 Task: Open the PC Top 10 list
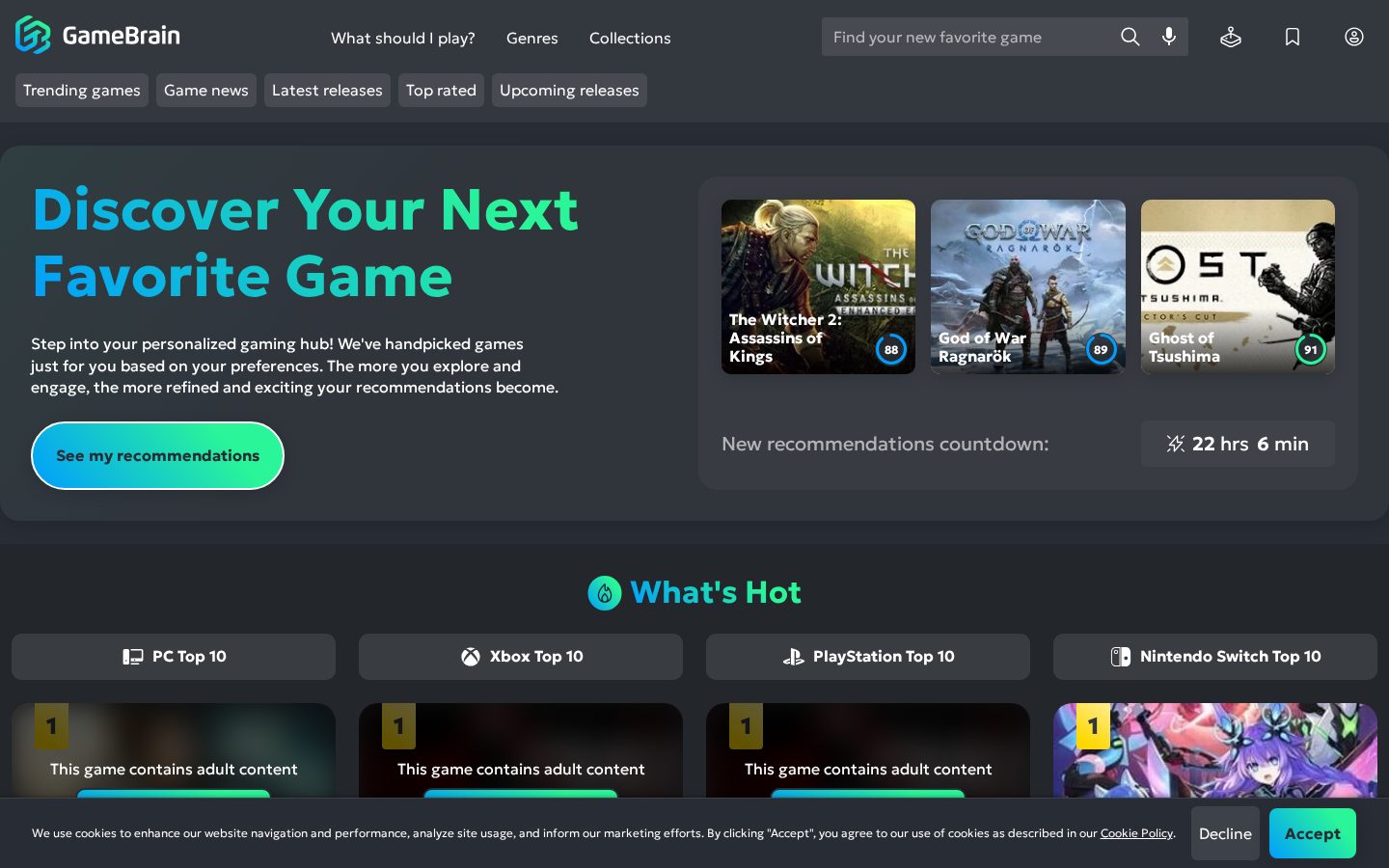tap(174, 657)
